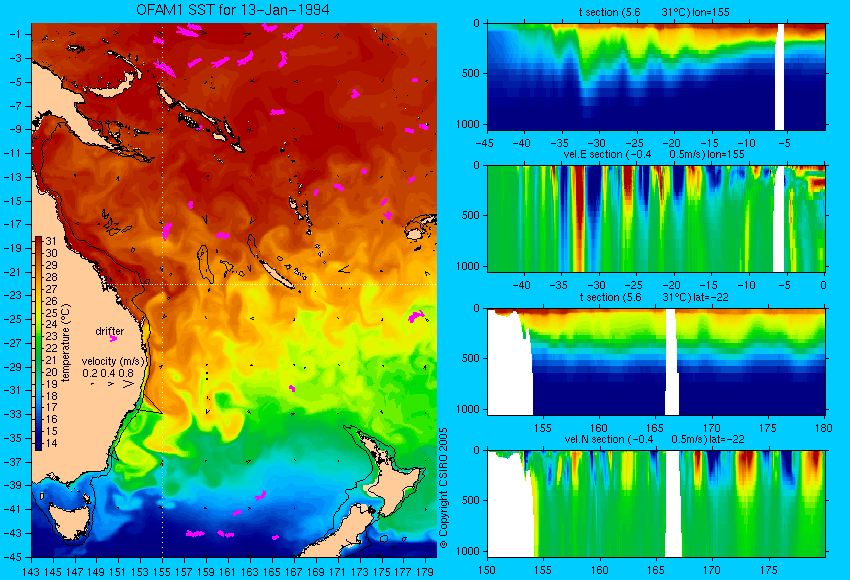850x580 pixels.
Task: Click the "18" value on the temperature colorbar
Action: click(x=51, y=396)
